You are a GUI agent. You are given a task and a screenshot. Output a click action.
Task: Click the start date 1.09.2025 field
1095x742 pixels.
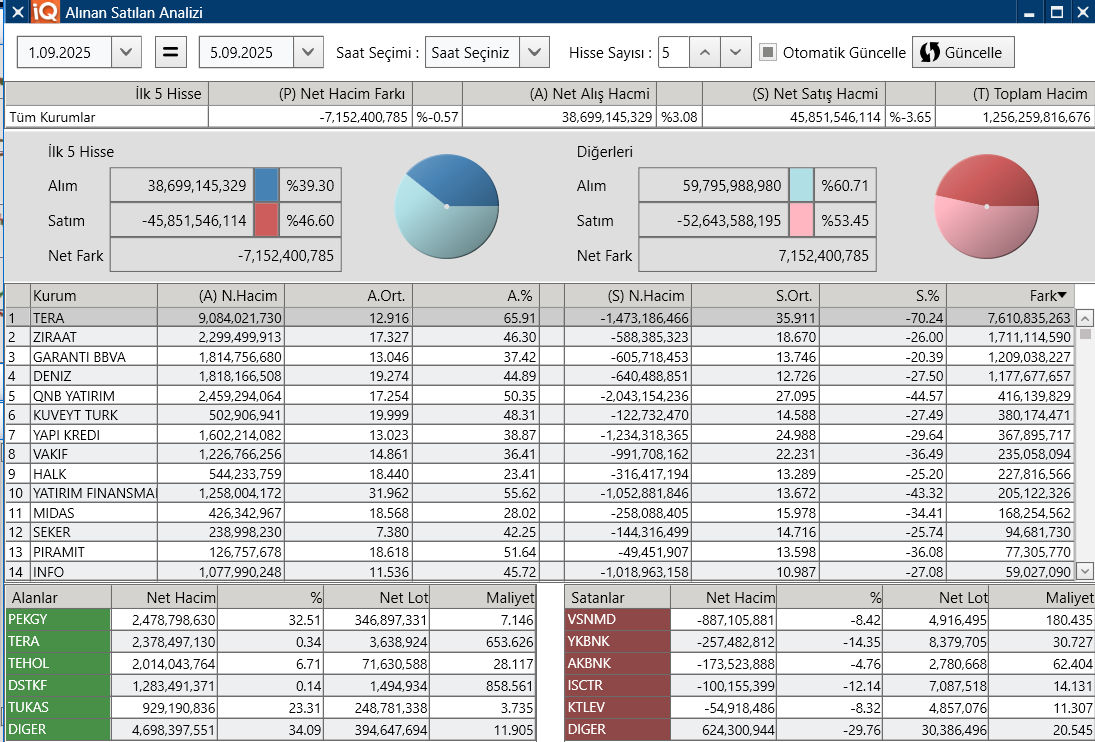point(64,52)
